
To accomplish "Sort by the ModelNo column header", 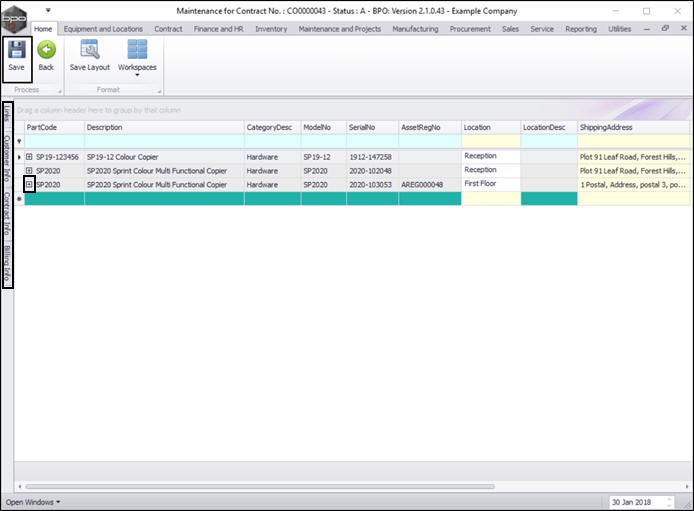I will coord(323,127).
